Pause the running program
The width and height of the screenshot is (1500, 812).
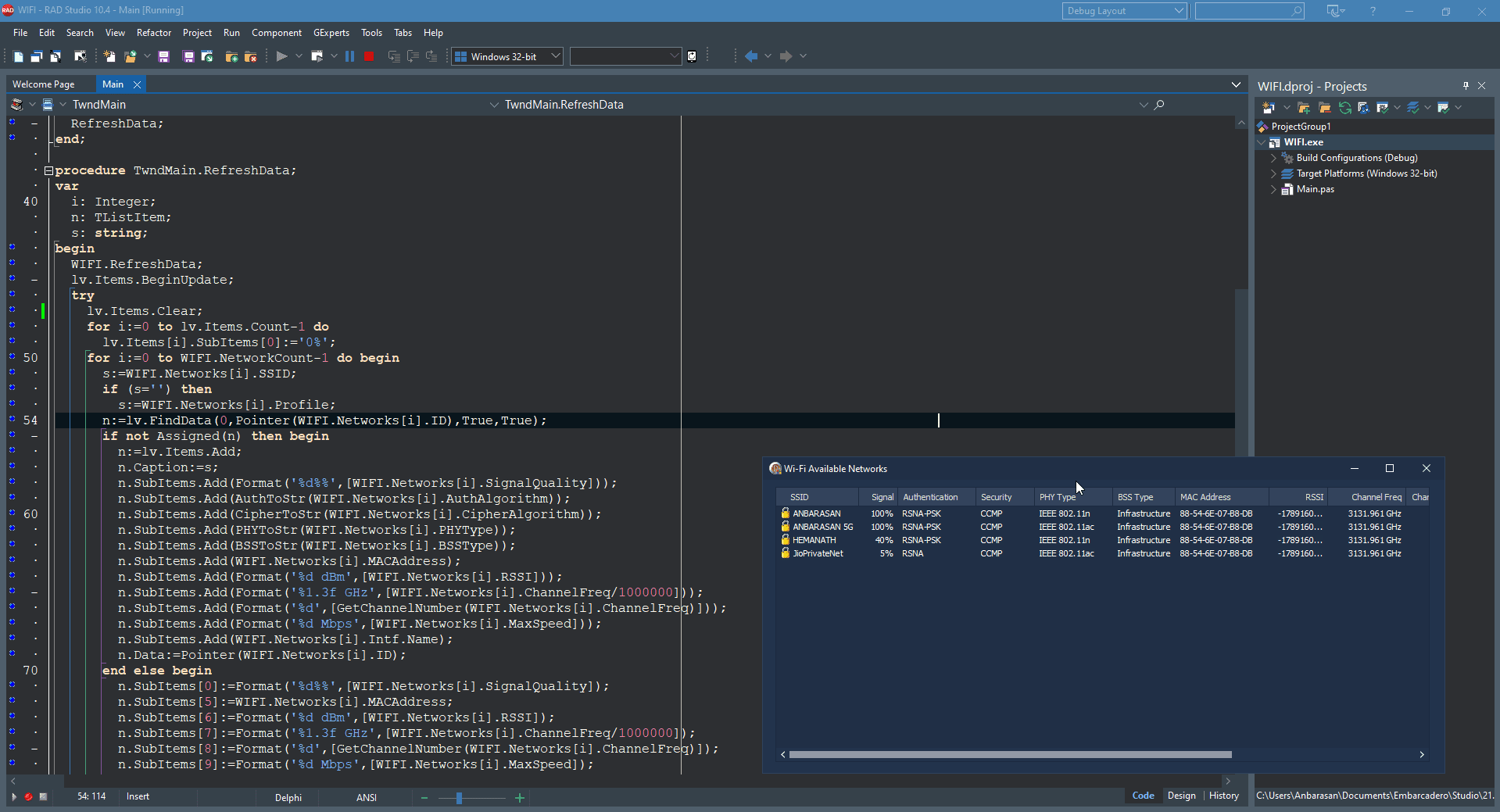point(349,56)
